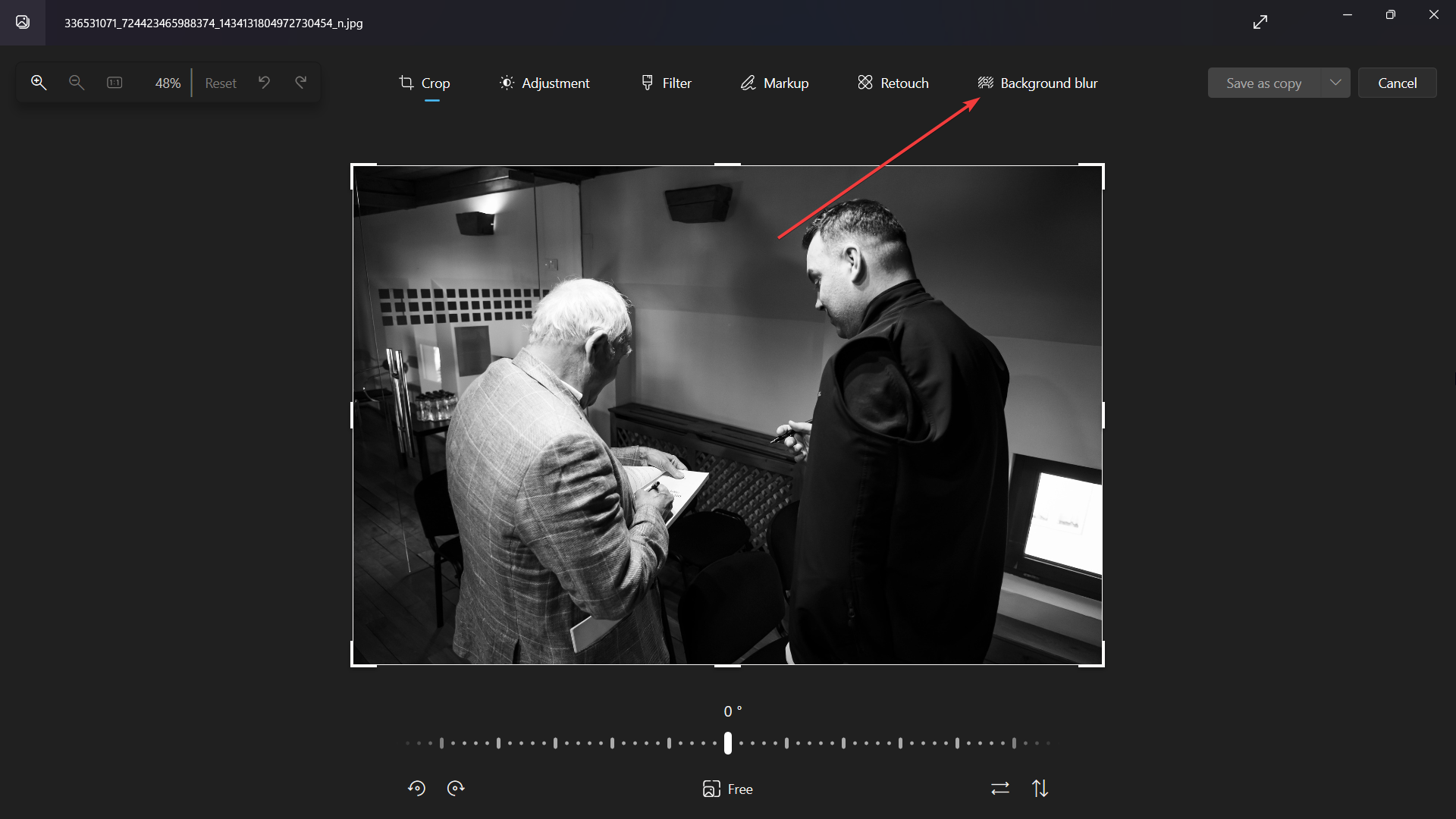Image resolution: width=1456 pixels, height=819 pixels.
Task: Drag the rotation angle slider
Action: tap(728, 743)
